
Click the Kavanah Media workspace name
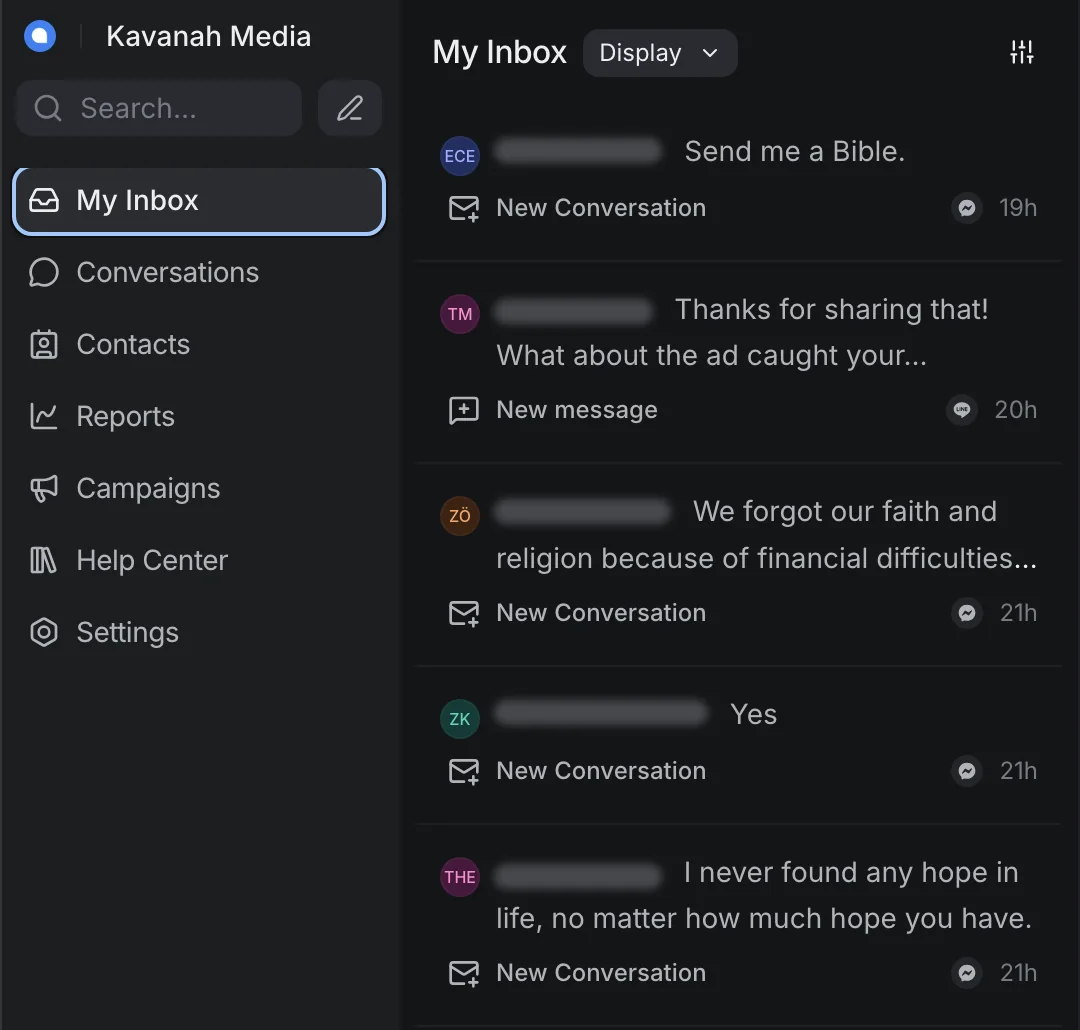click(208, 36)
